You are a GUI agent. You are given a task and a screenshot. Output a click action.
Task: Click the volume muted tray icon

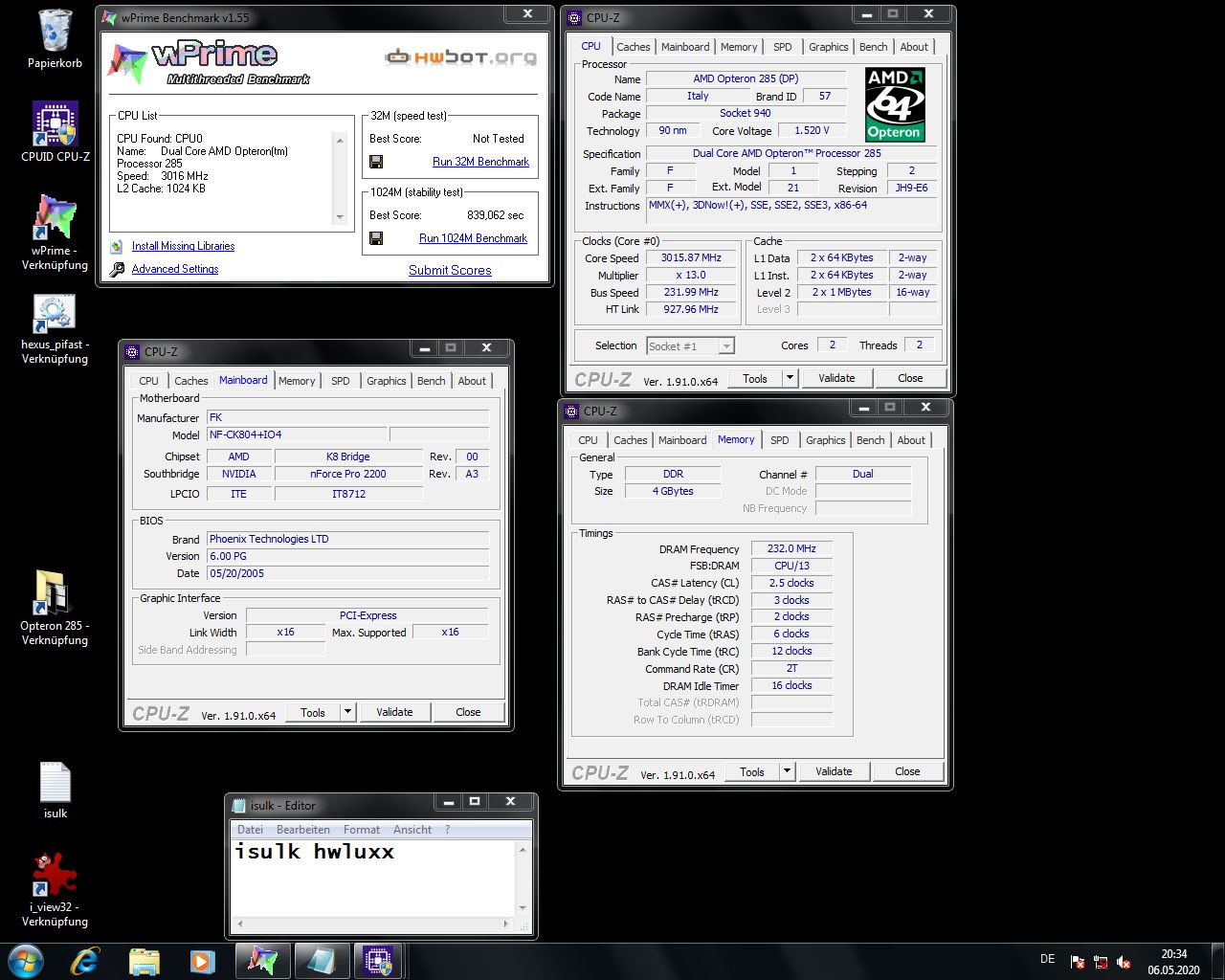[1125, 962]
